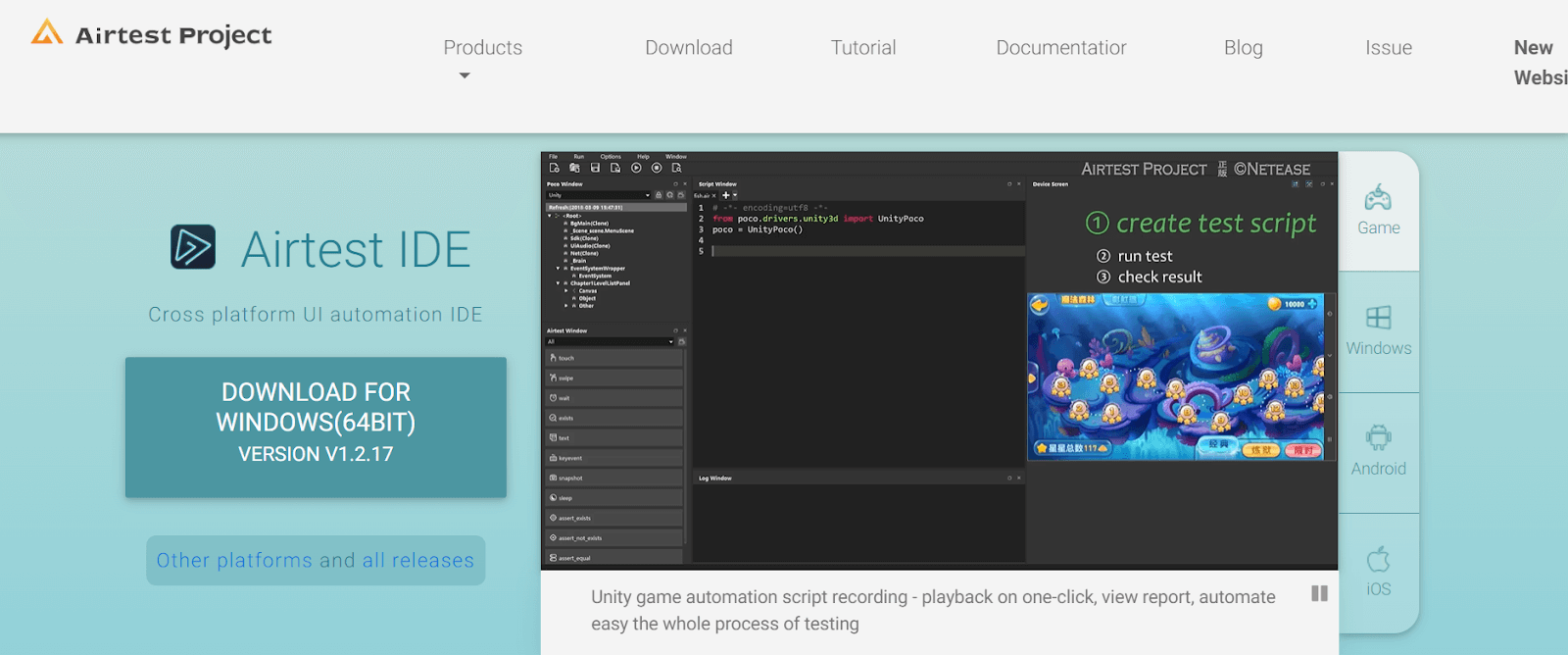Expand the arrow under Products
Image resolution: width=1568 pixels, height=655 pixels.
point(465,76)
